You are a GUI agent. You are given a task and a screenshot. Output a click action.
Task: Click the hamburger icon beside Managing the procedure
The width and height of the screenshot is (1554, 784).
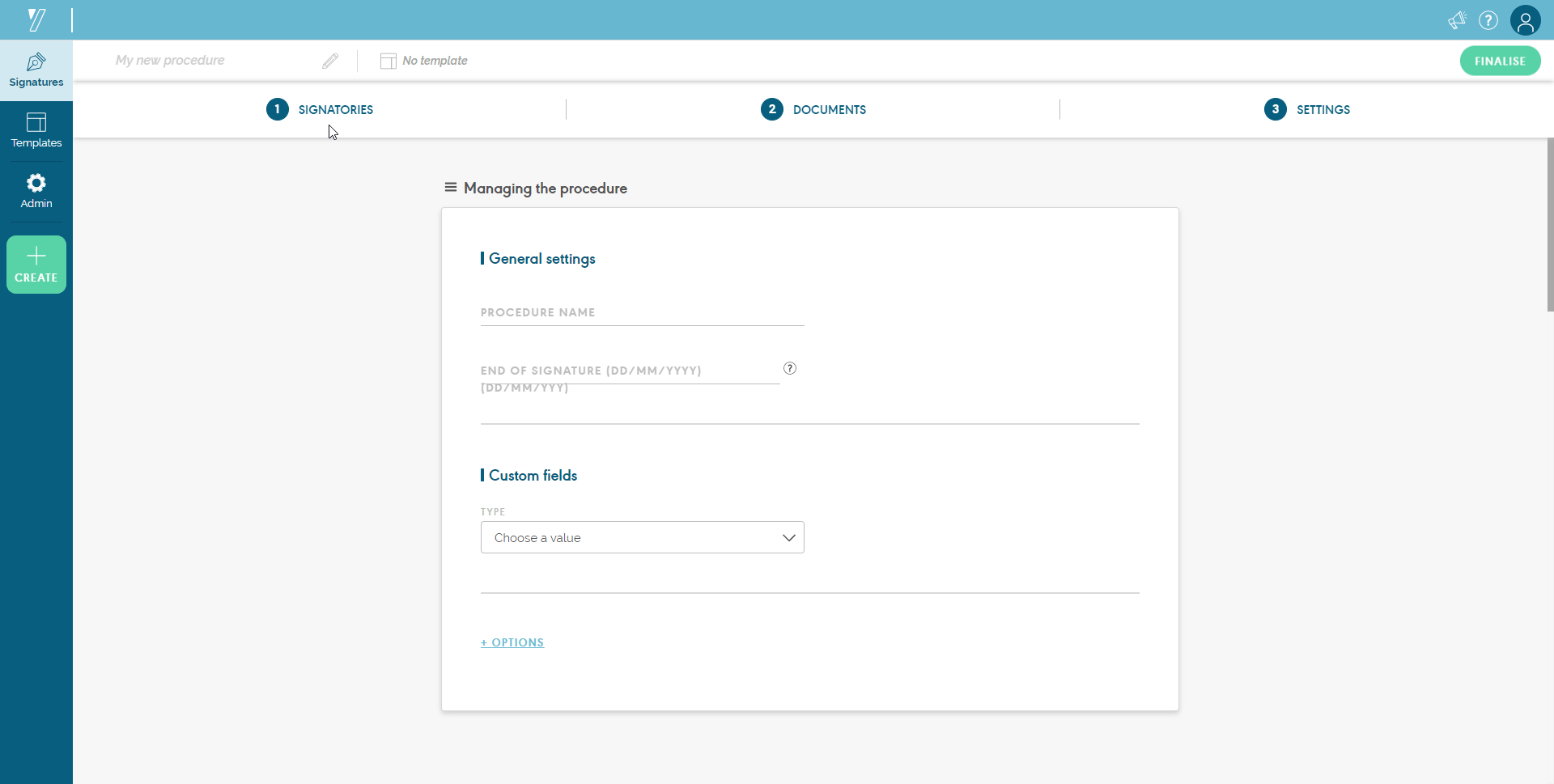pyautogui.click(x=451, y=188)
